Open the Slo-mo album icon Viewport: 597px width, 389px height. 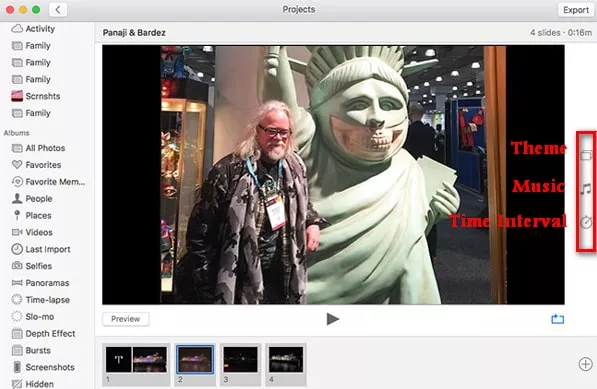pyautogui.click(x=17, y=316)
